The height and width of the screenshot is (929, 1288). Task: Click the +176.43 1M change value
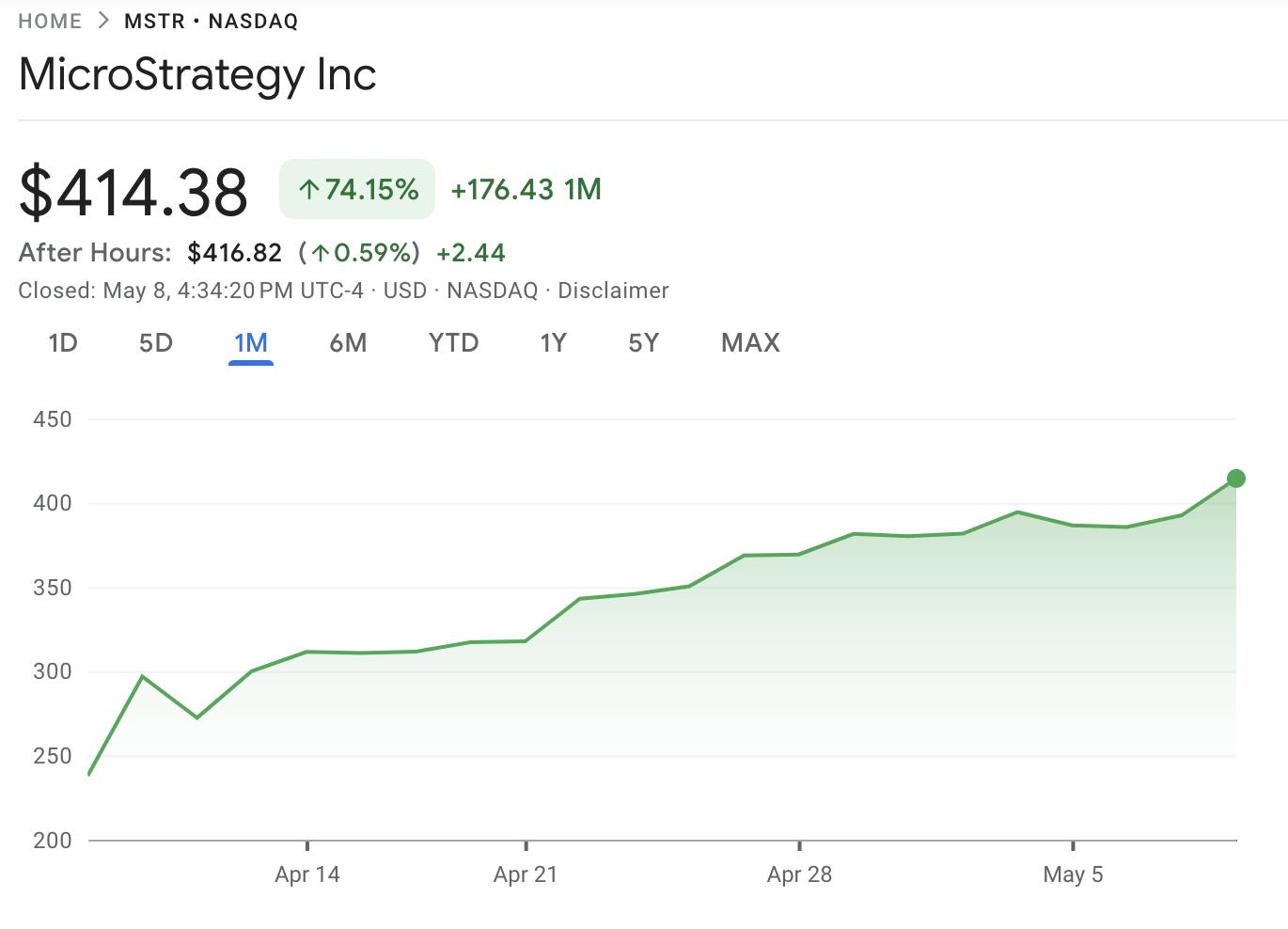(526, 189)
